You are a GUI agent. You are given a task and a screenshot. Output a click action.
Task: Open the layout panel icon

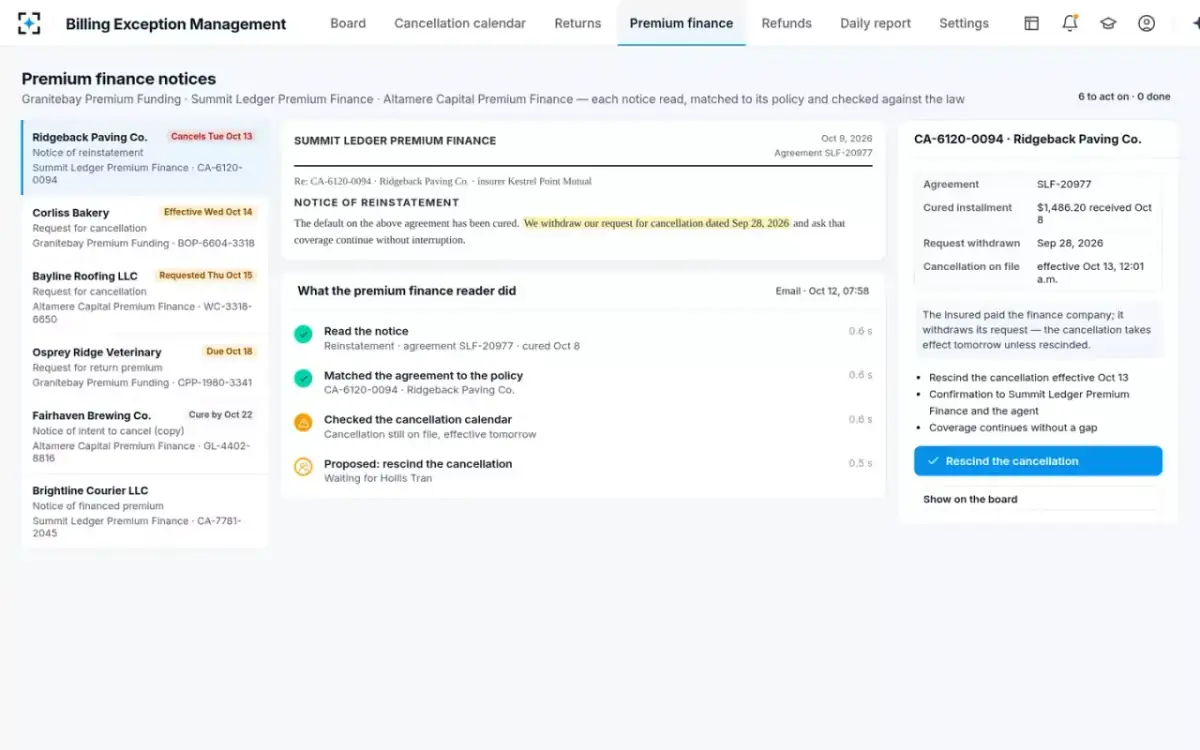click(1031, 23)
